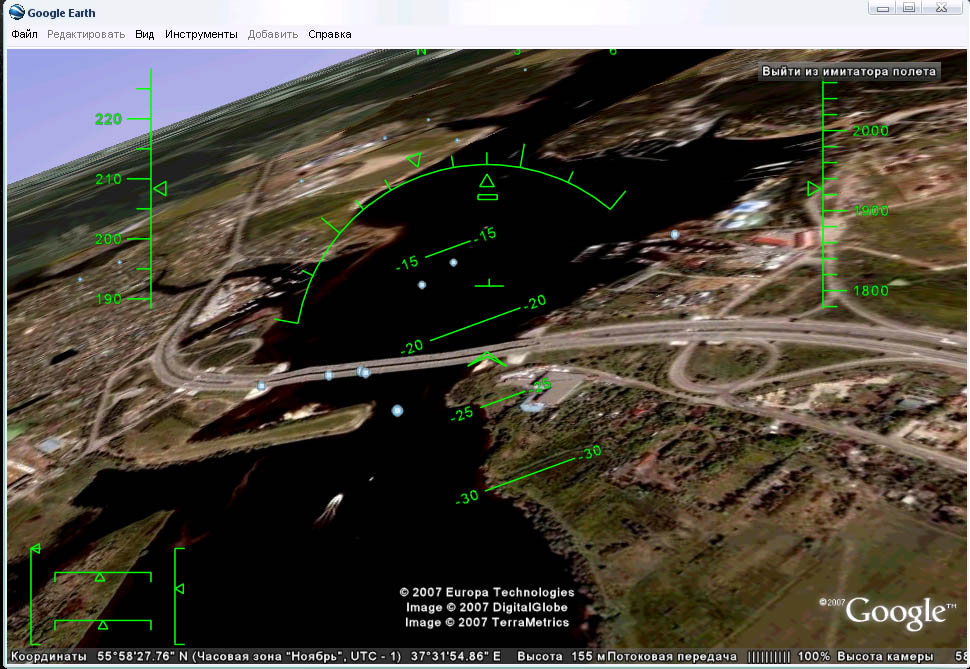Screen dimensions: 970x669
Task: Click the Image © 2007 TerraMetrics attribution
Action: pos(487,622)
